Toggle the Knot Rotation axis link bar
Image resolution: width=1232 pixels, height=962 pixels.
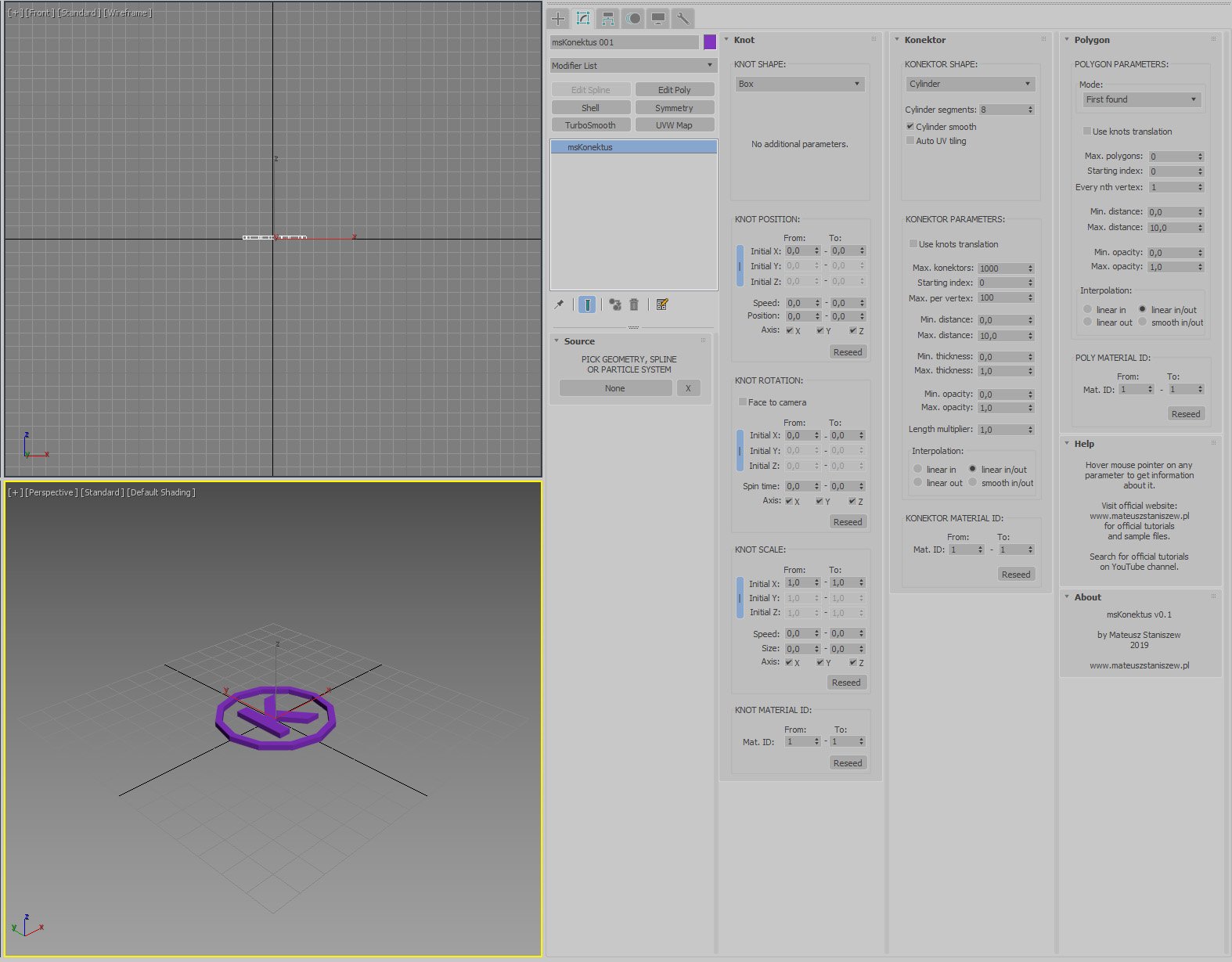click(x=740, y=450)
